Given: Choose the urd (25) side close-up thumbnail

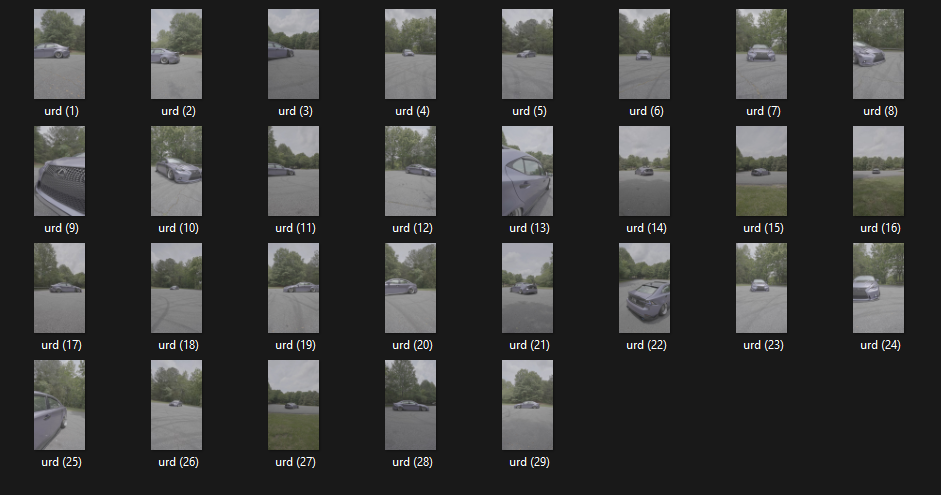Looking at the screenshot, I should pyautogui.click(x=59, y=405).
